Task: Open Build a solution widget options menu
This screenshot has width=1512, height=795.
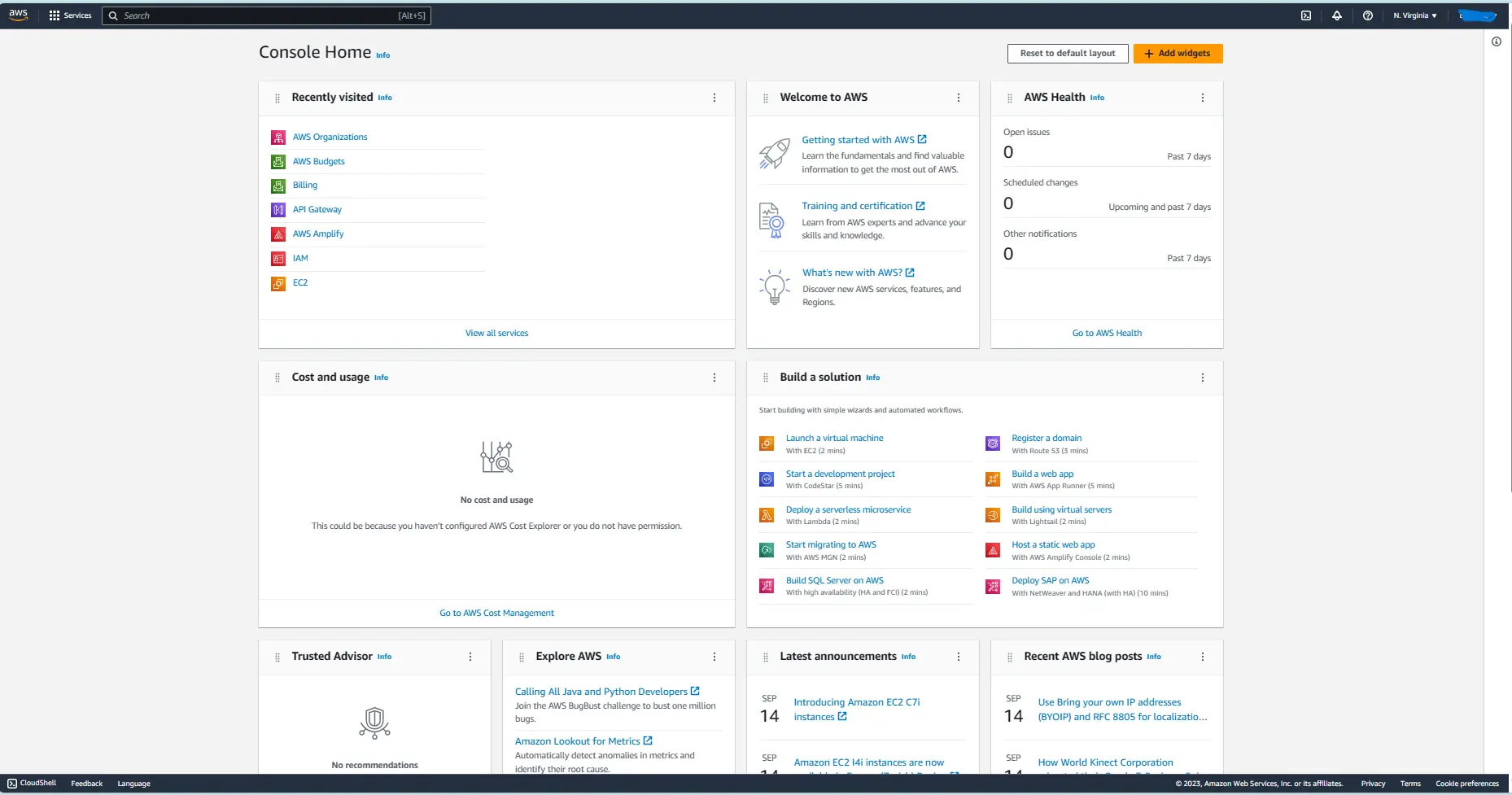Action: 1203,378
